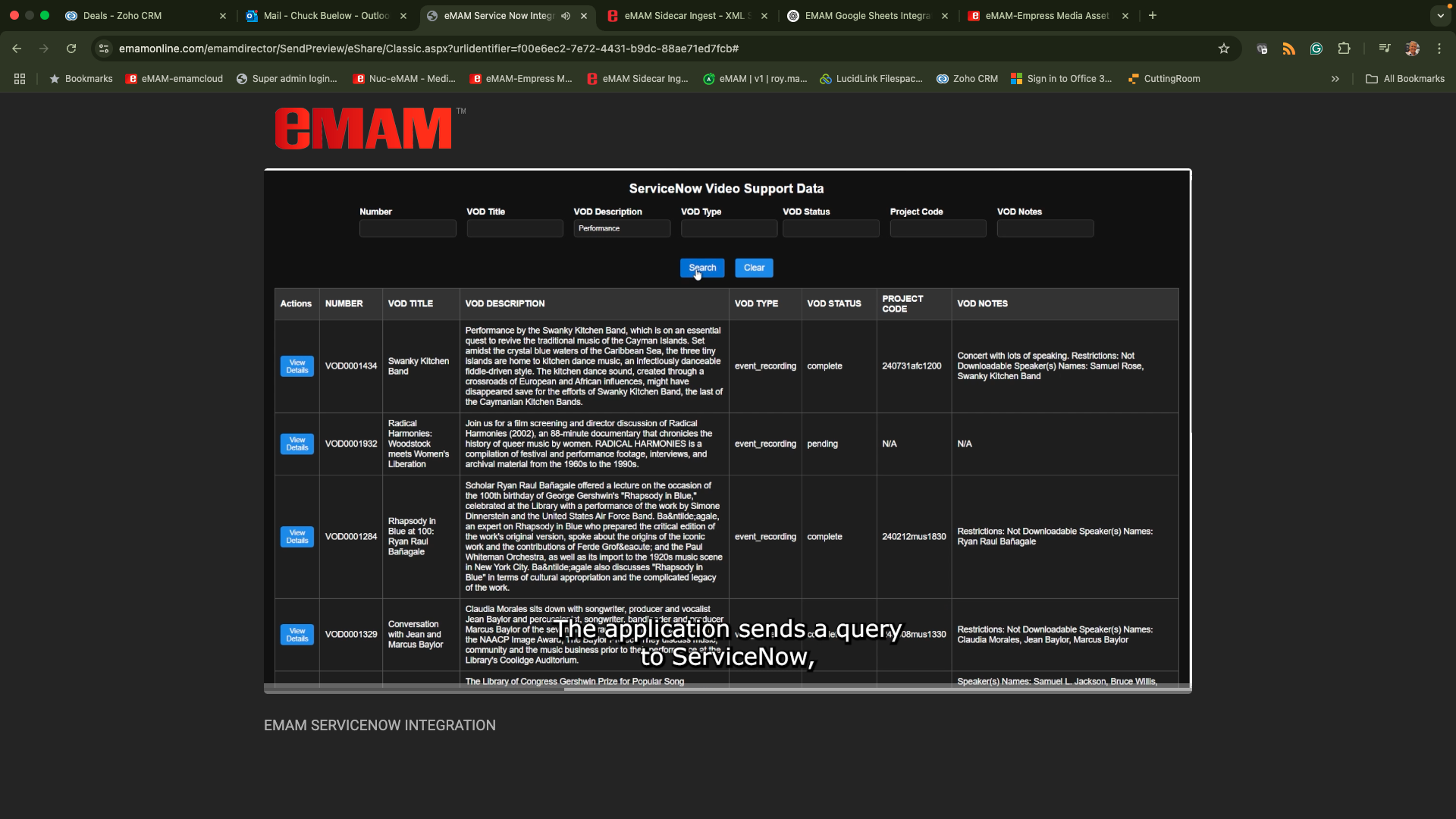Open Nuc-eMAM bookmark
The image size is (1456, 819).
(x=404, y=79)
